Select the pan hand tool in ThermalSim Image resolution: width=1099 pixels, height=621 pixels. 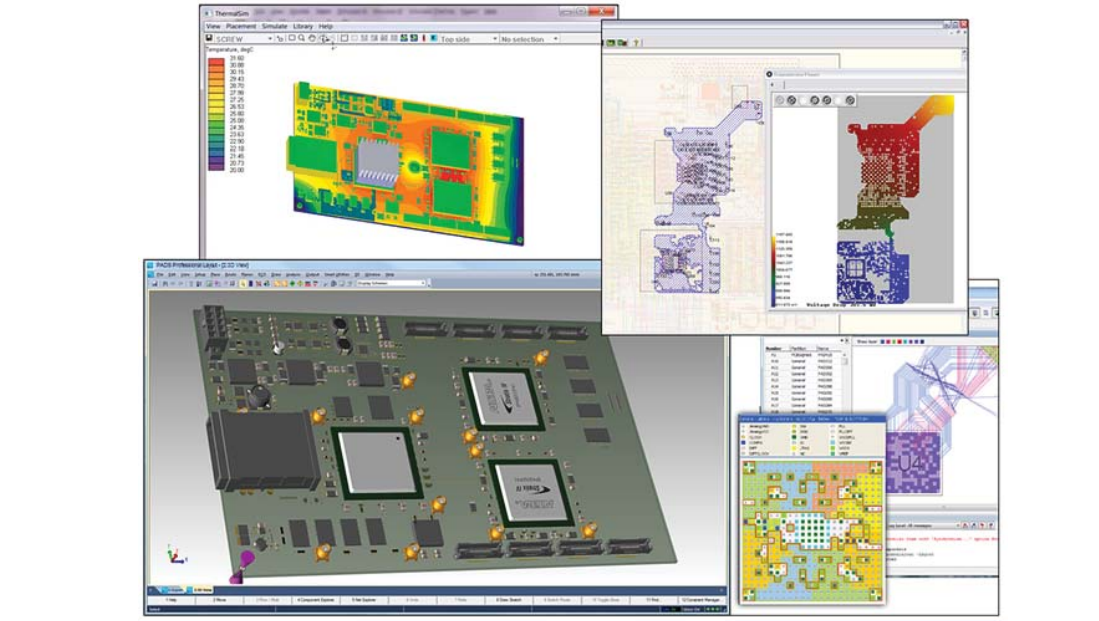click(312, 39)
